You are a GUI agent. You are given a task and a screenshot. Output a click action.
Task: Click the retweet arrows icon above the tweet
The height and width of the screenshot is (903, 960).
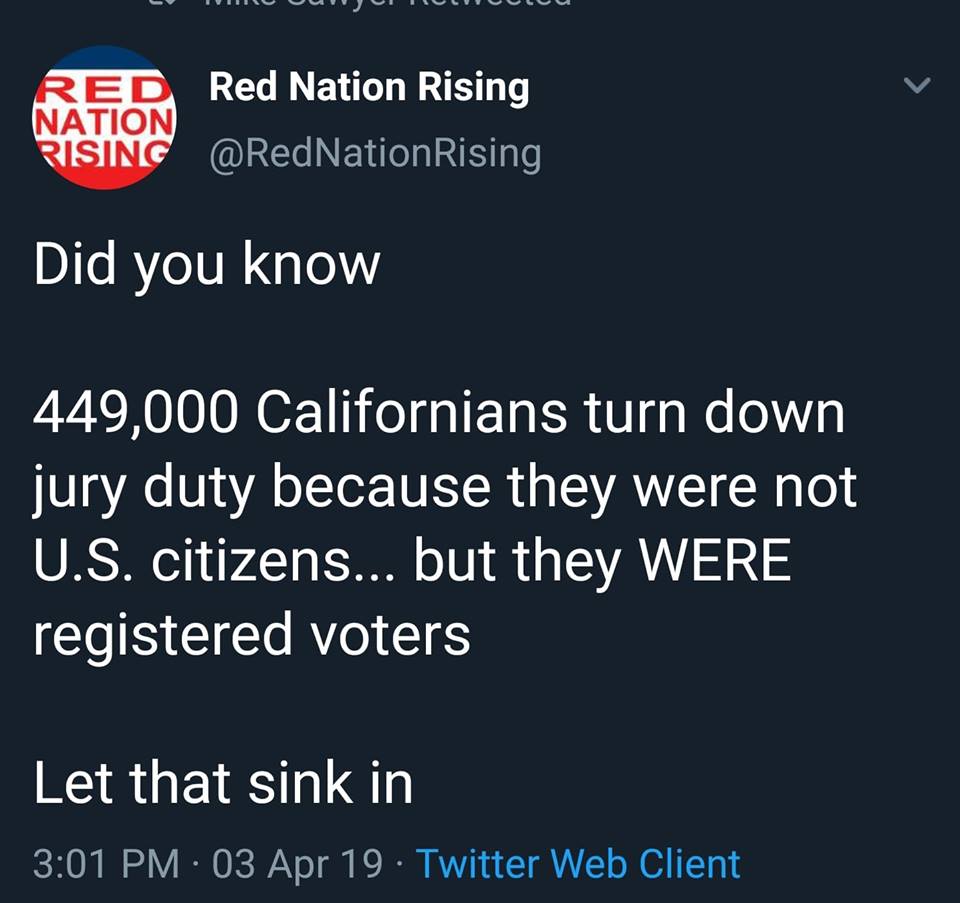(x=158, y=4)
